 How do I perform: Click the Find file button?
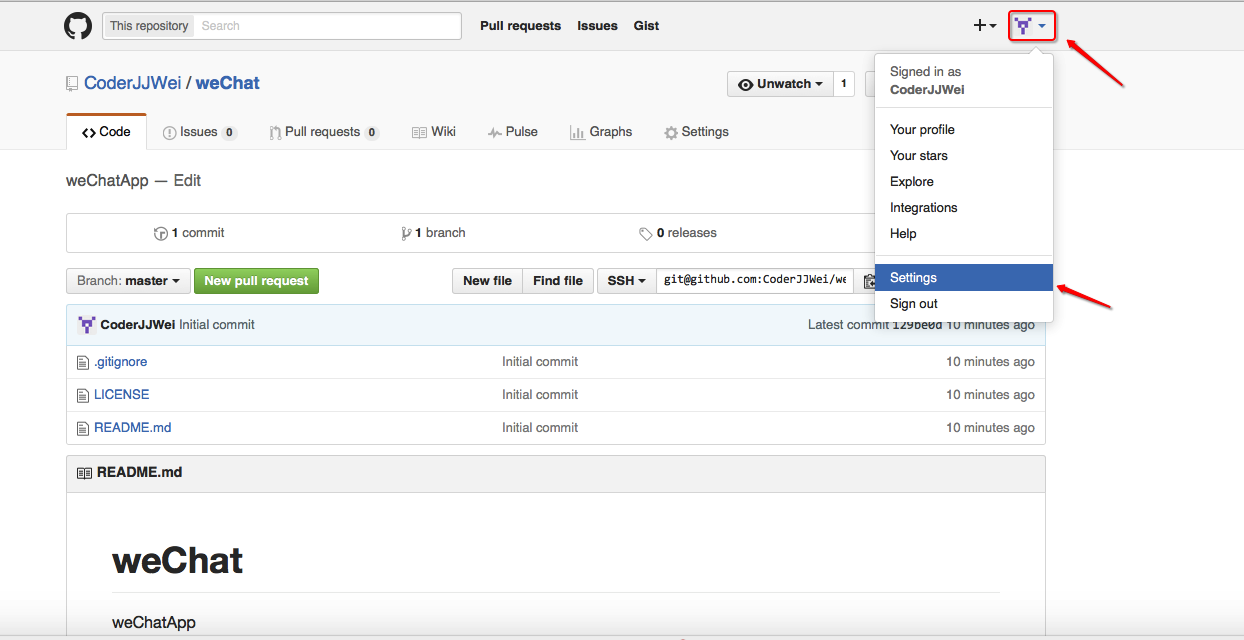pyautogui.click(x=558, y=281)
